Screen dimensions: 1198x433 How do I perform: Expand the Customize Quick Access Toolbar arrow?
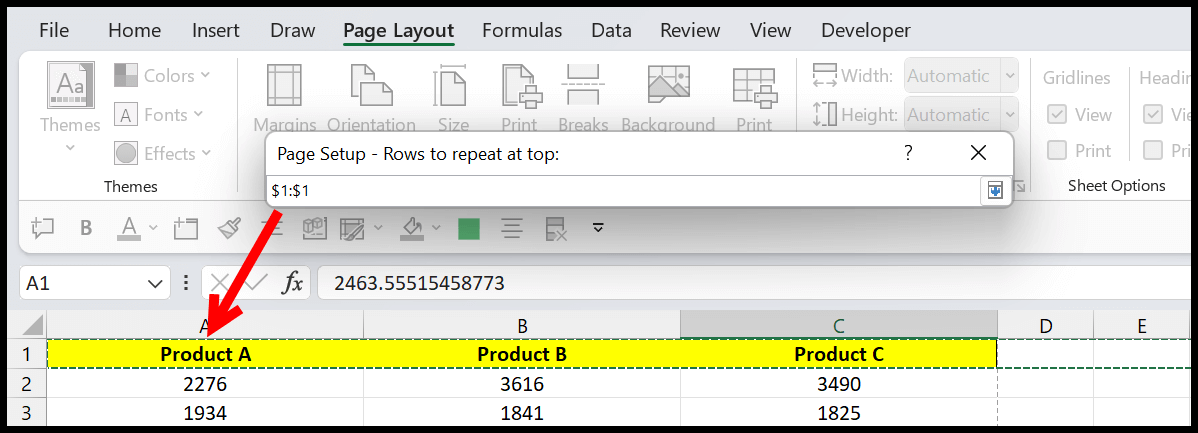(x=598, y=227)
